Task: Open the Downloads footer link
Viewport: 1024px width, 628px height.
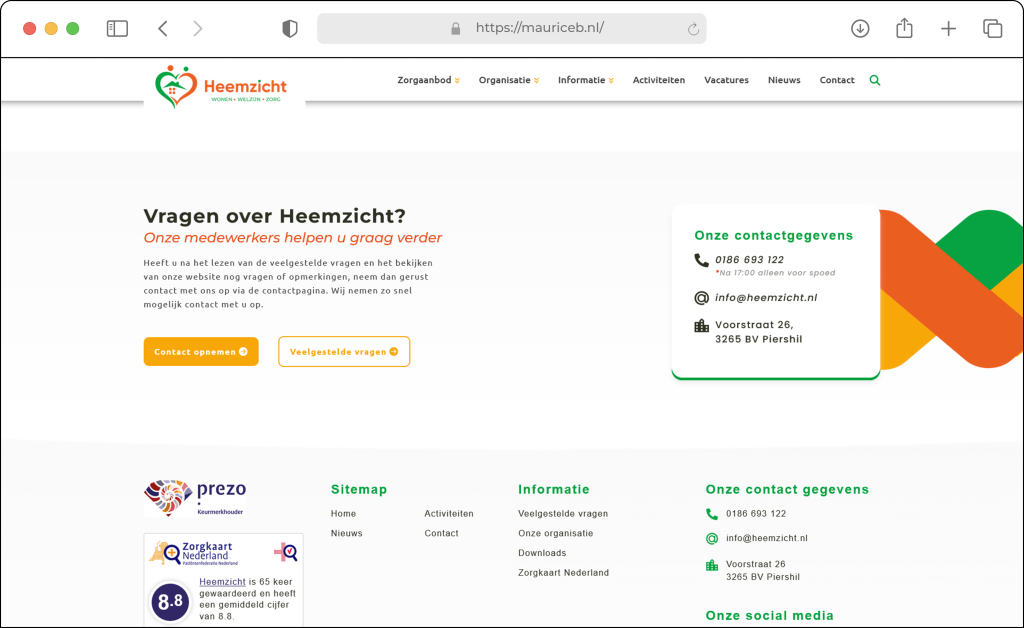Action: [542, 553]
